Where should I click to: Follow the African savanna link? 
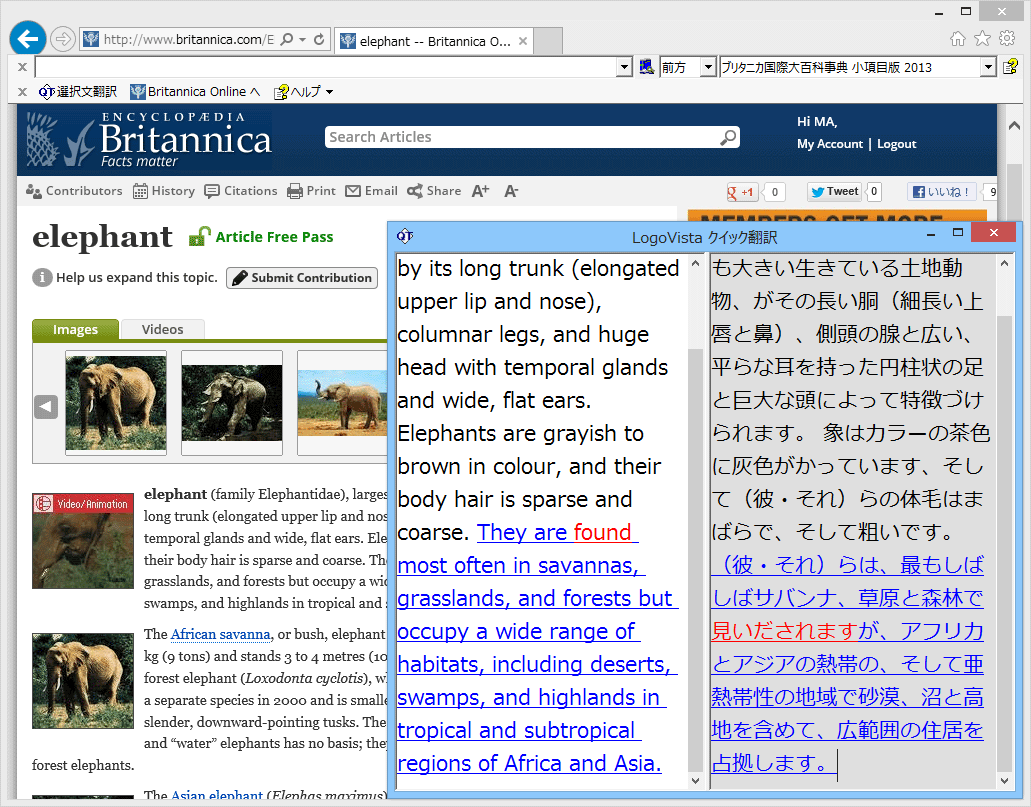[220, 634]
